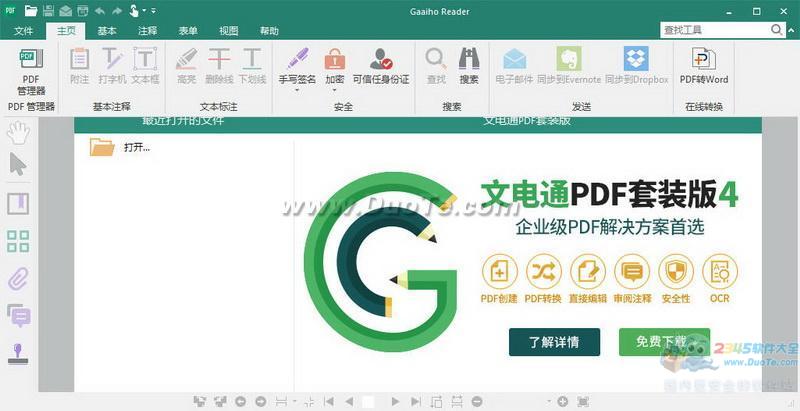Activate the 下划线 underline tool

point(253,66)
